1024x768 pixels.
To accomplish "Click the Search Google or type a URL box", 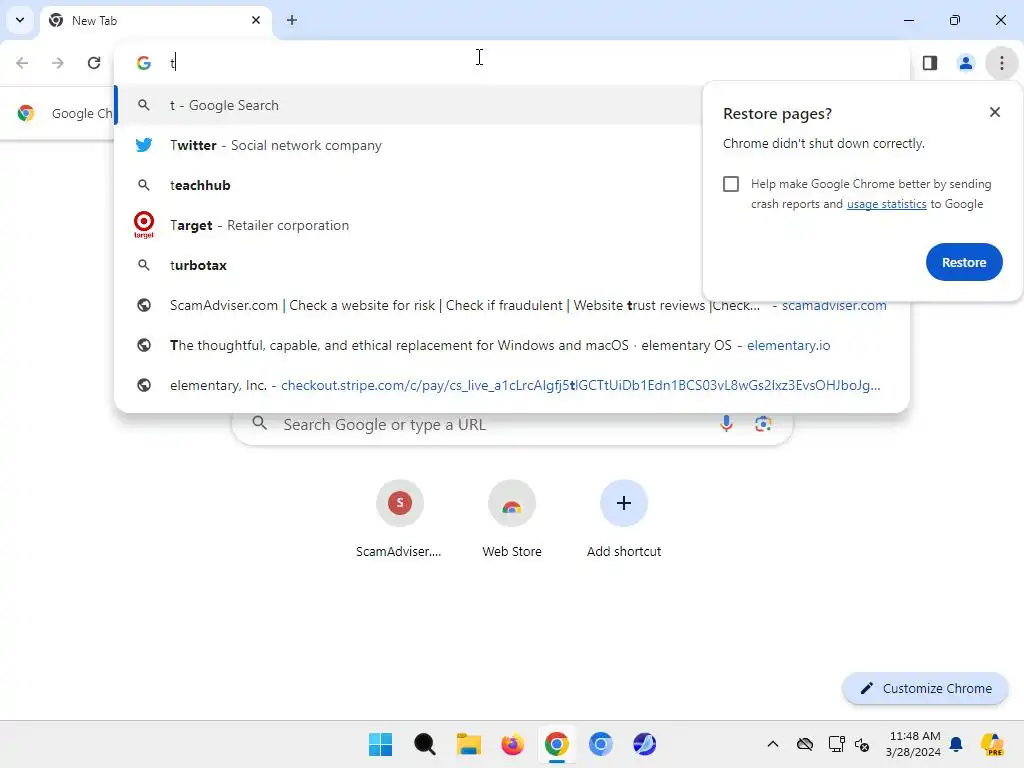I will pyautogui.click(x=512, y=424).
